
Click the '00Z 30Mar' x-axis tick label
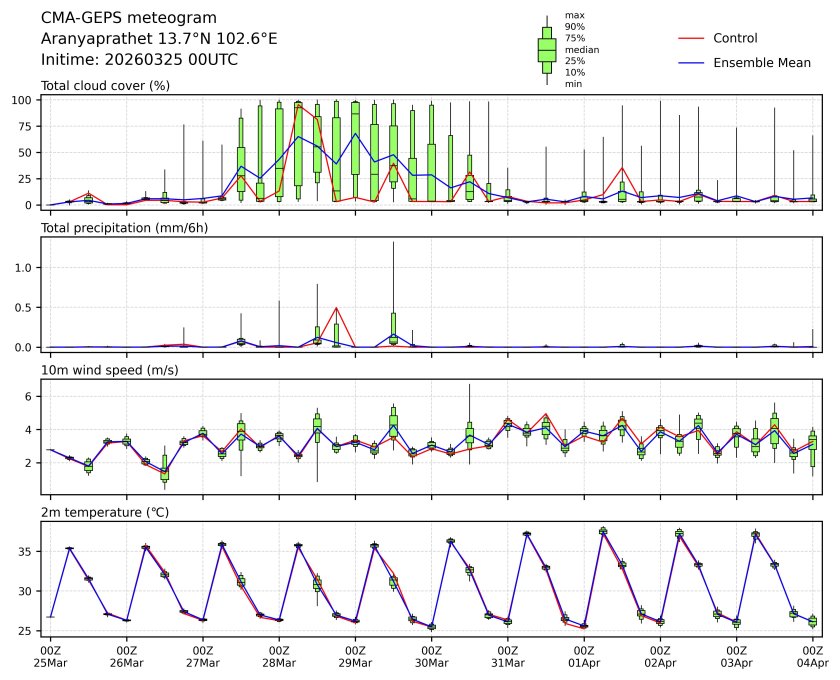point(431,656)
